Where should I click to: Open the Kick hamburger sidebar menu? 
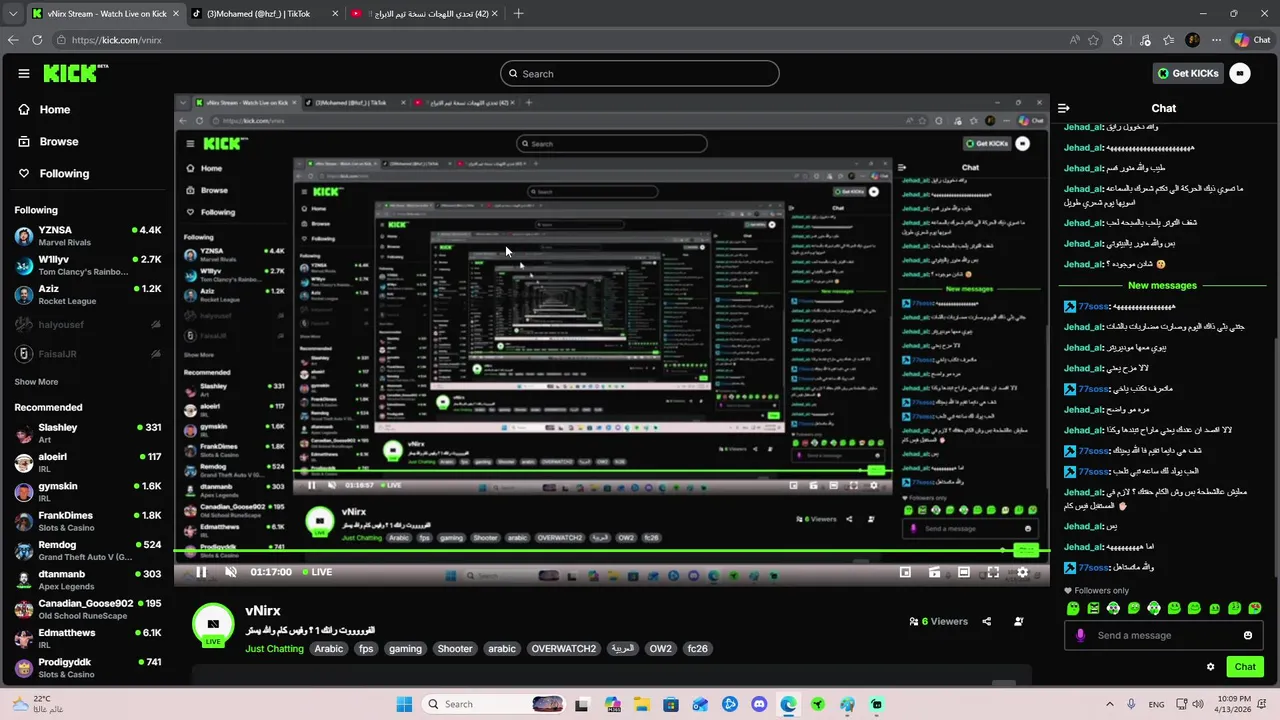click(x=24, y=73)
